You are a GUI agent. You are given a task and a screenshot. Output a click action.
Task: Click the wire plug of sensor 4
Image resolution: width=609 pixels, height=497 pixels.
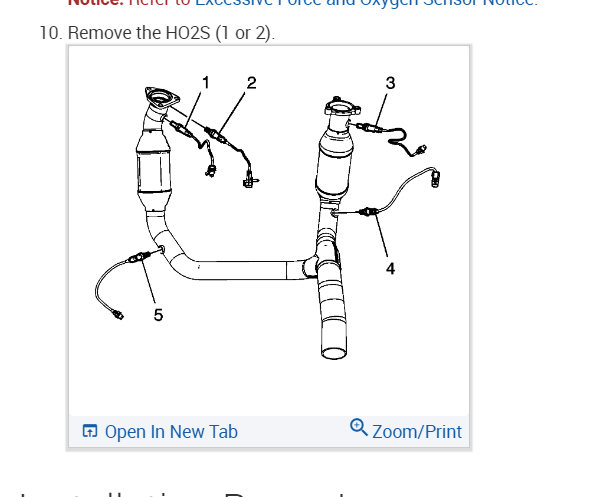tap(436, 178)
